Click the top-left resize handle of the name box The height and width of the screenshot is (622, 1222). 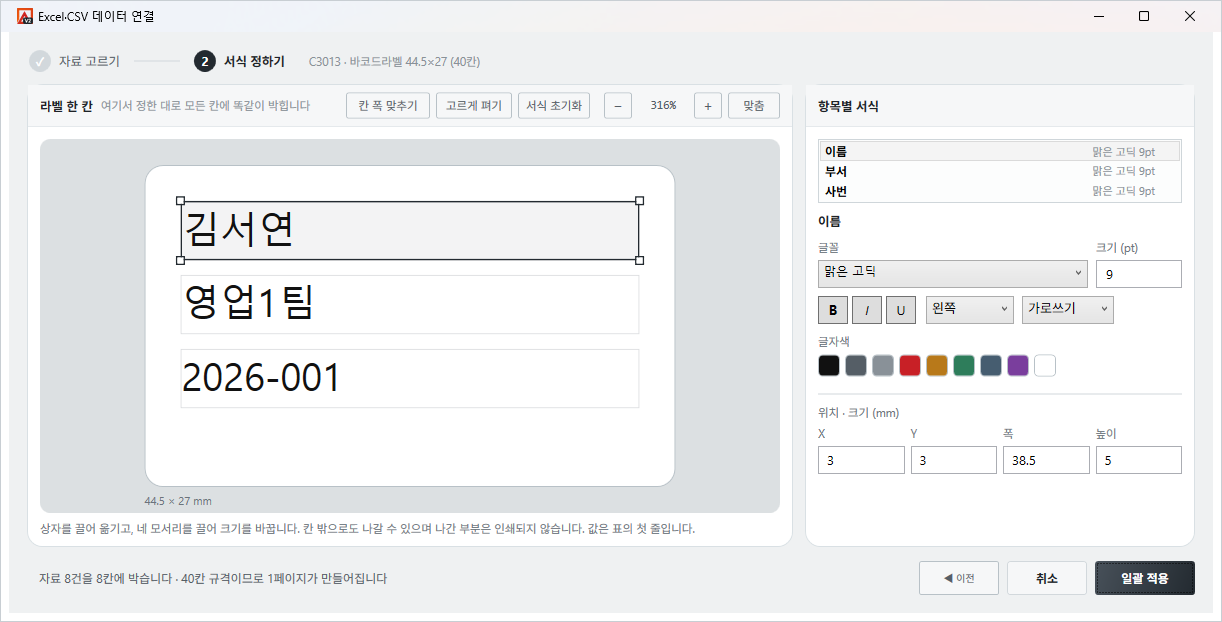[181, 201]
